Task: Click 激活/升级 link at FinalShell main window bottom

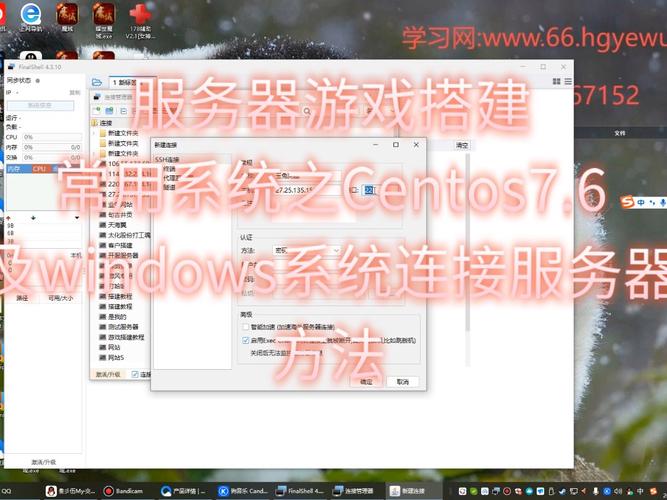Action: (x=44, y=462)
